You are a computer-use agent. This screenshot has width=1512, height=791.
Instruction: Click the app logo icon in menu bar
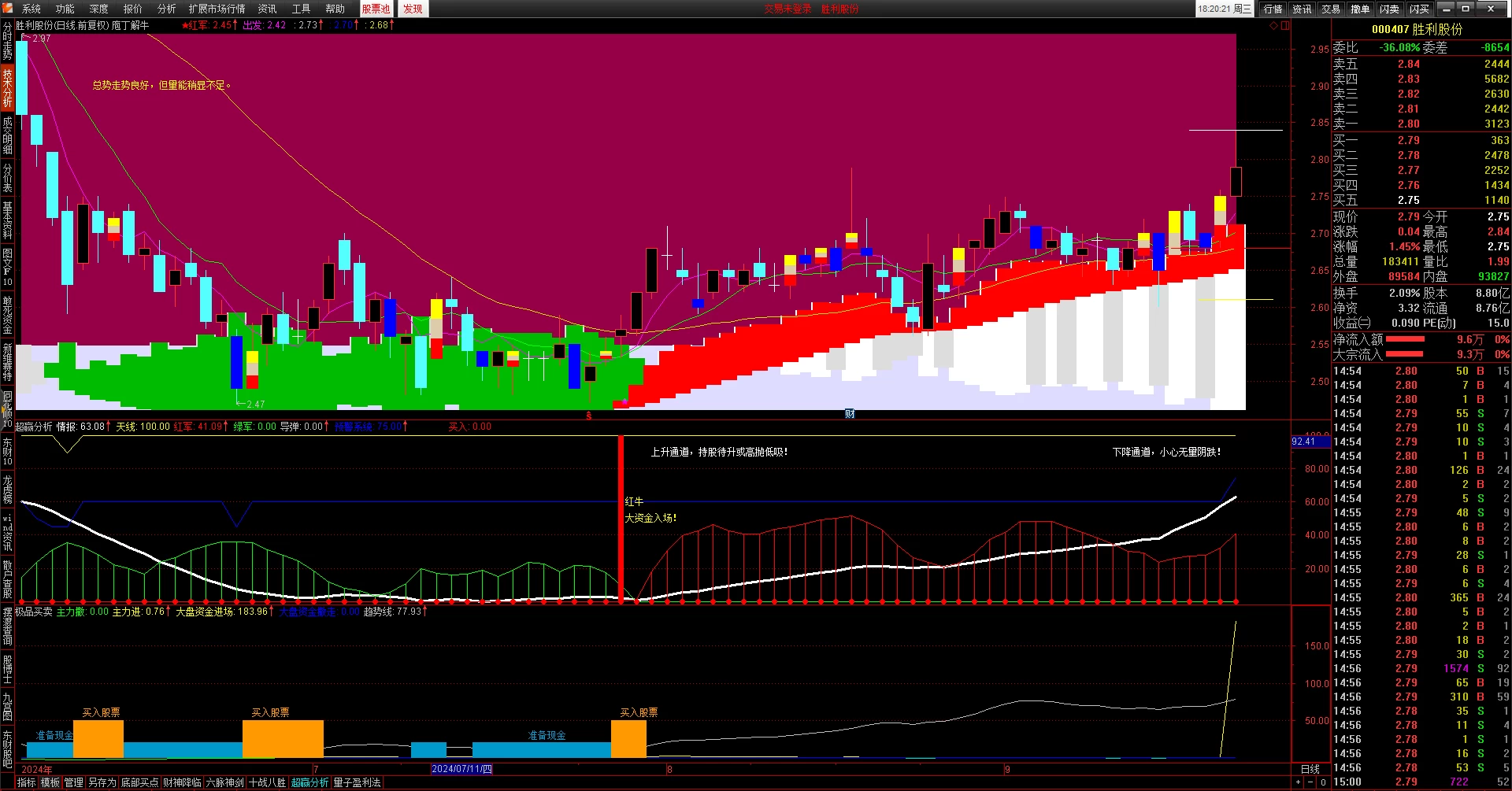tap(8, 8)
